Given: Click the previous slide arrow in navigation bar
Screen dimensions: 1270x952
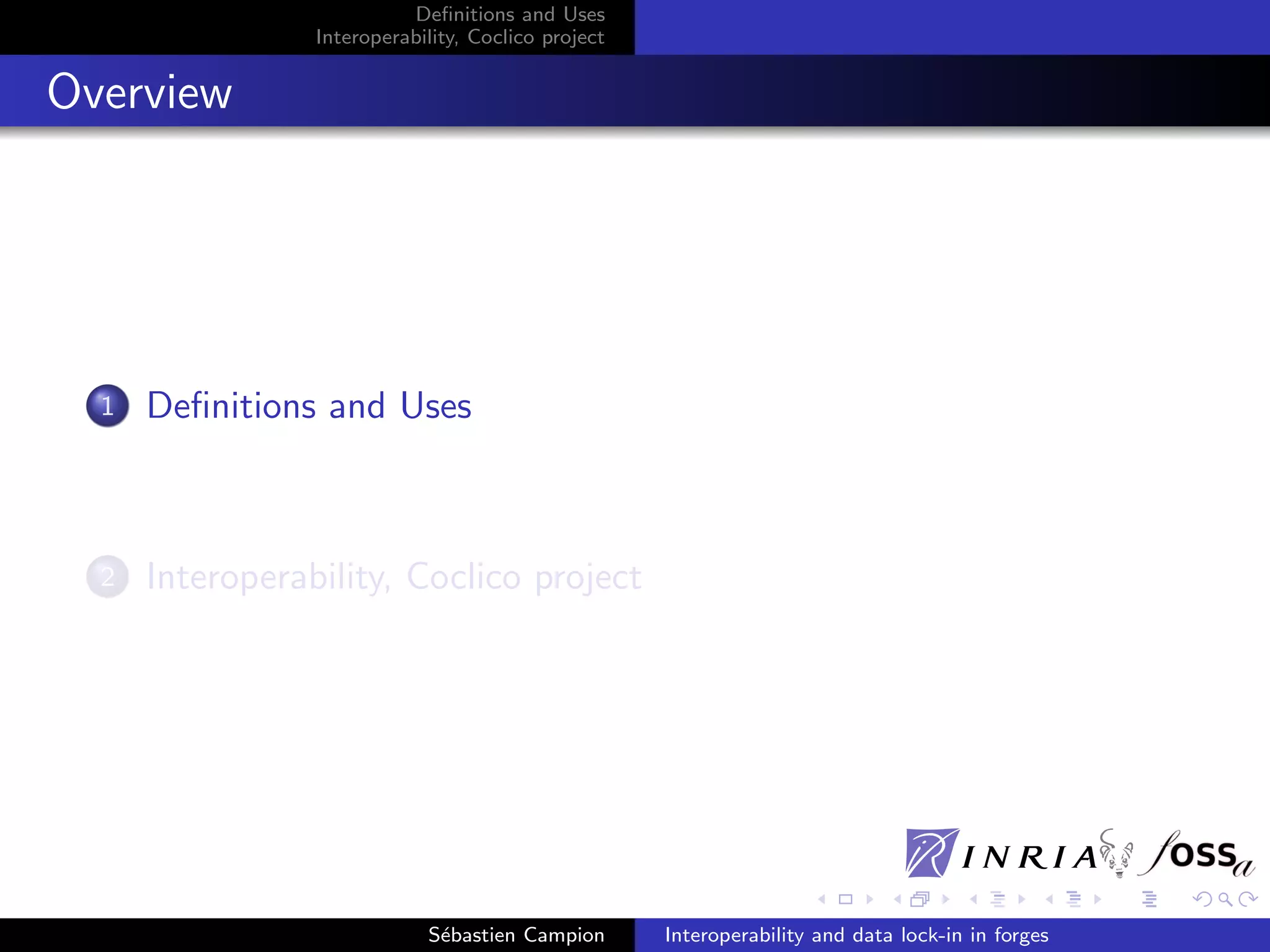Looking at the screenshot, I should 822,899.
